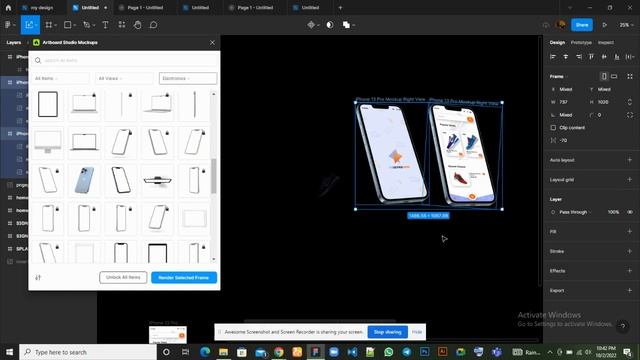Viewport: 640px width, 360px height.
Task: Select the Comment tool
Action: point(153,25)
